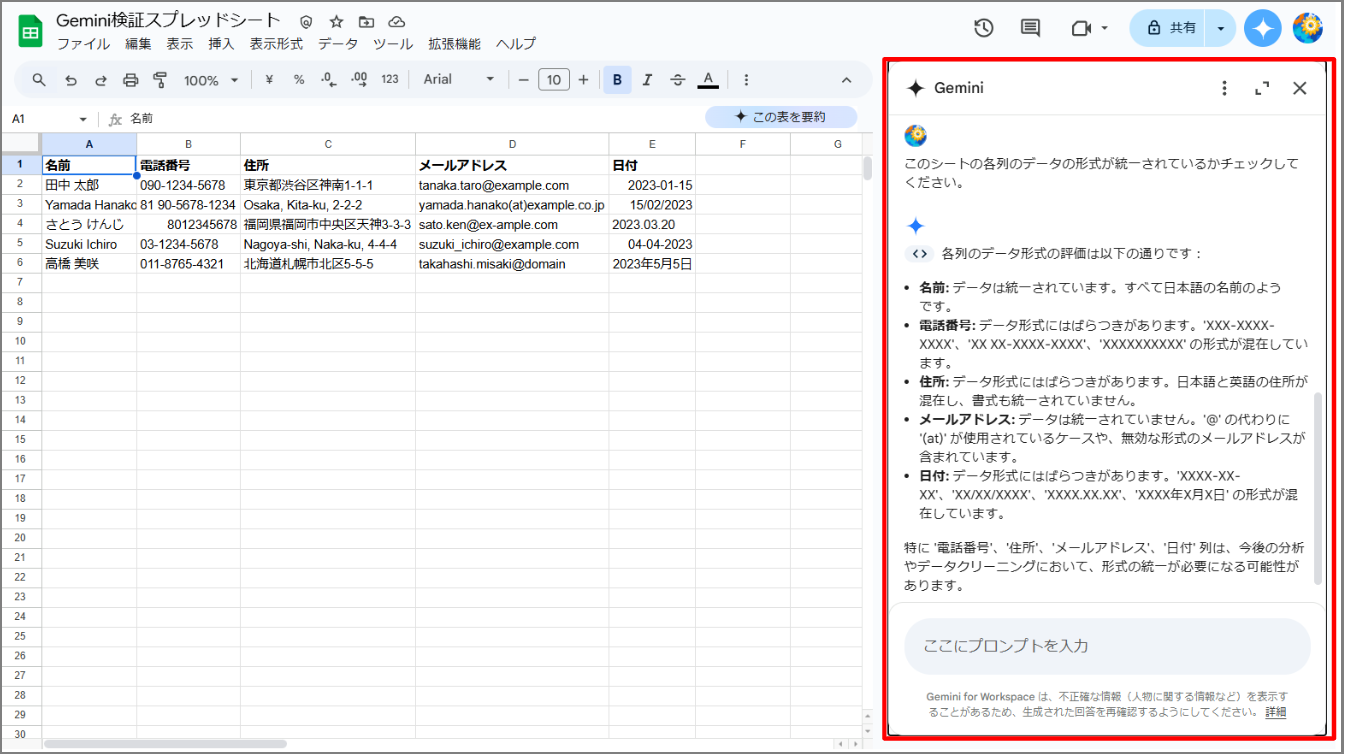
Task: Open the share button dropdown arrow
Action: coord(1221,28)
